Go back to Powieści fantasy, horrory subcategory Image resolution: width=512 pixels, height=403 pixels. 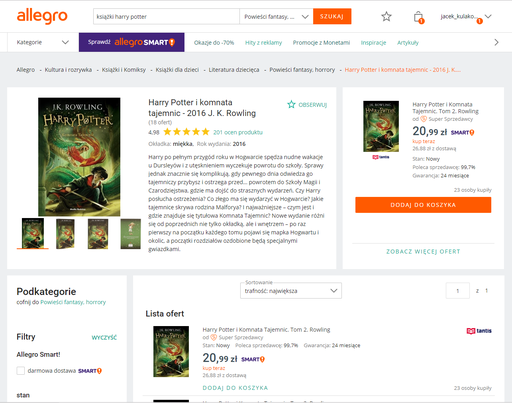point(73,302)
